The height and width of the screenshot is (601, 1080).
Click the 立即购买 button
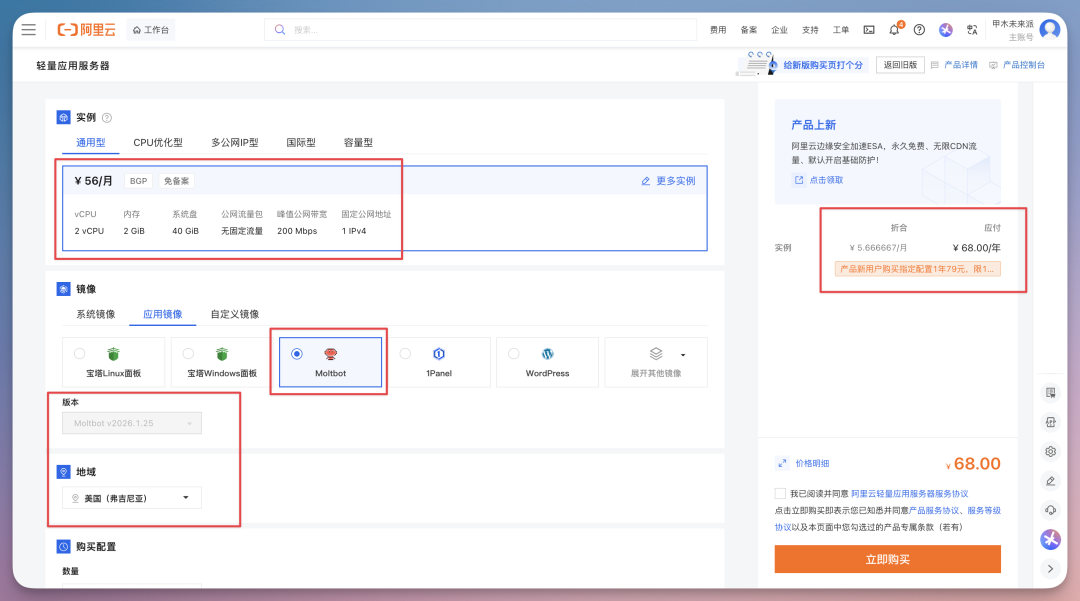887,559
